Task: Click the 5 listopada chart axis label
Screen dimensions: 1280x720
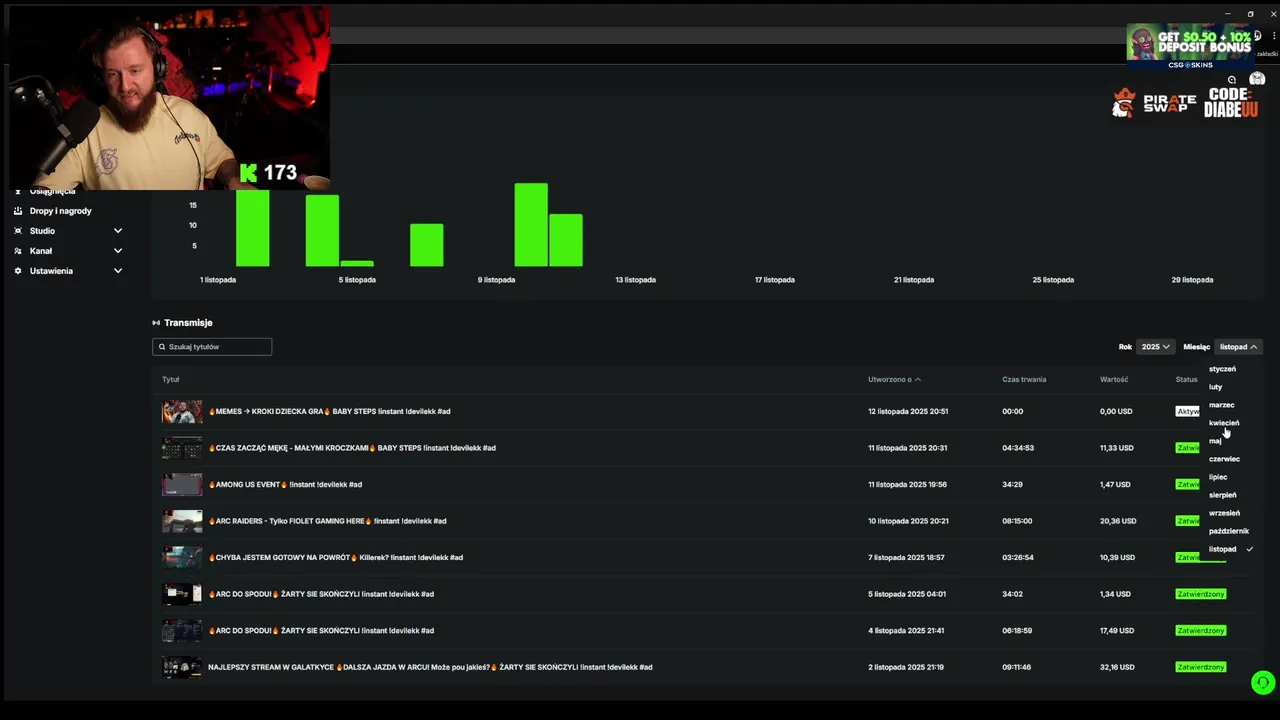Action: tap(357, 280)
